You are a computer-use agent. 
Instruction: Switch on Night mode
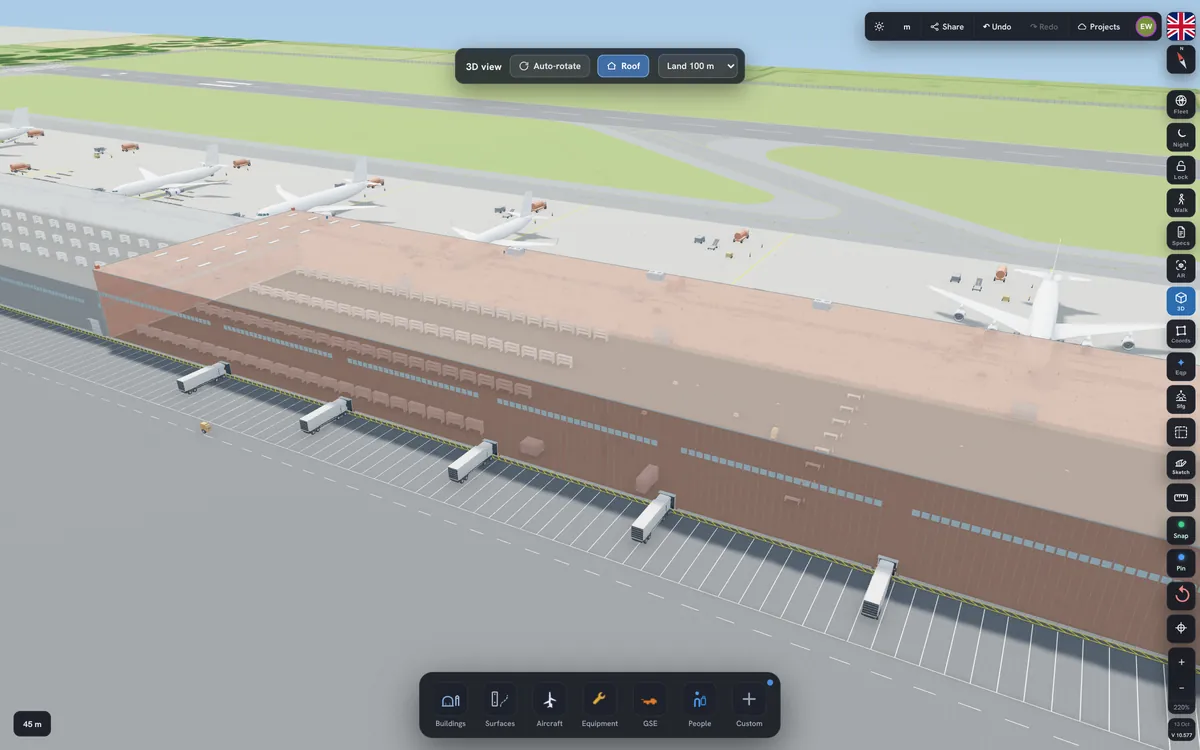pos(1181,137)
